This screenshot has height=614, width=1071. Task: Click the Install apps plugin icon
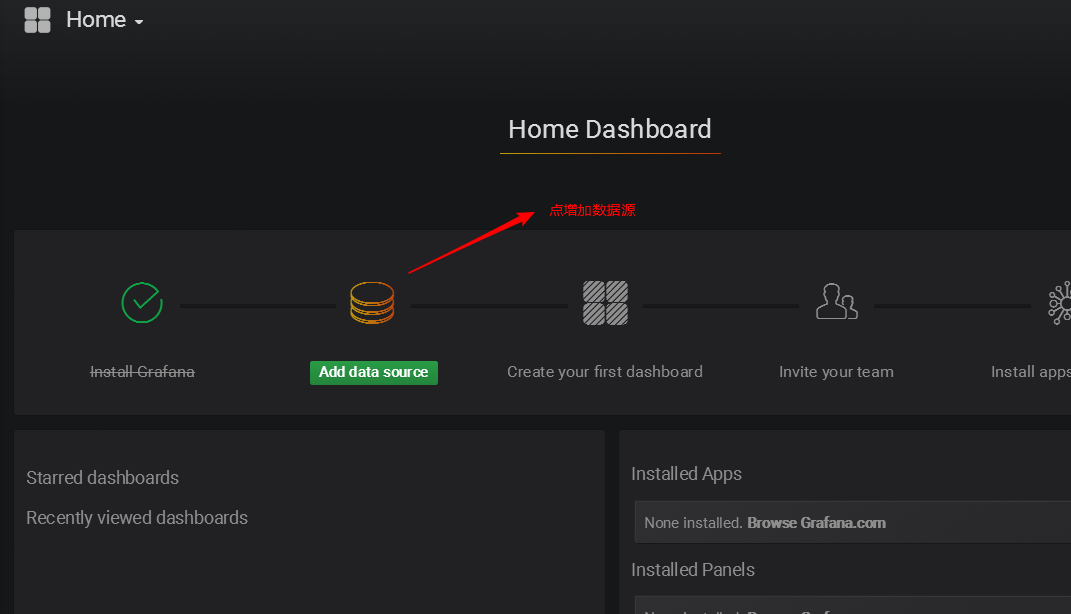coord(1060,303)
